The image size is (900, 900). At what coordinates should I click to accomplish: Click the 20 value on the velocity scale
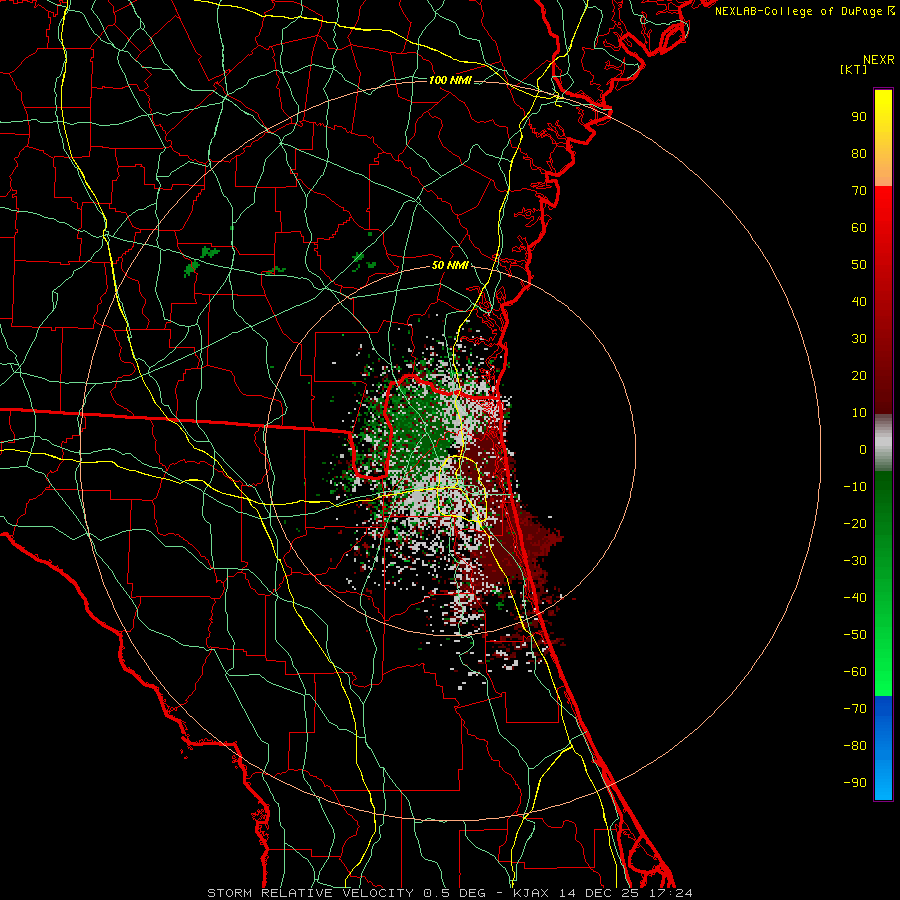click(x=859, y=376)
